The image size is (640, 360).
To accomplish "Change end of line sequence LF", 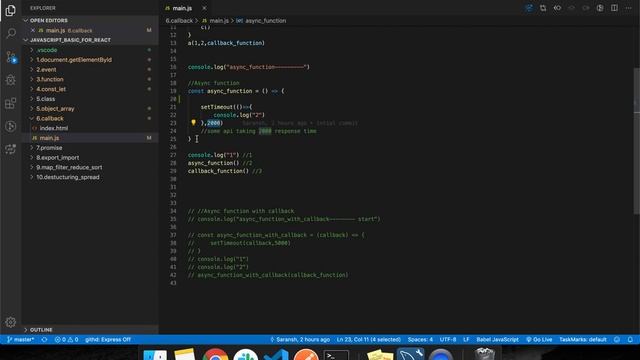I will [466, 340].
